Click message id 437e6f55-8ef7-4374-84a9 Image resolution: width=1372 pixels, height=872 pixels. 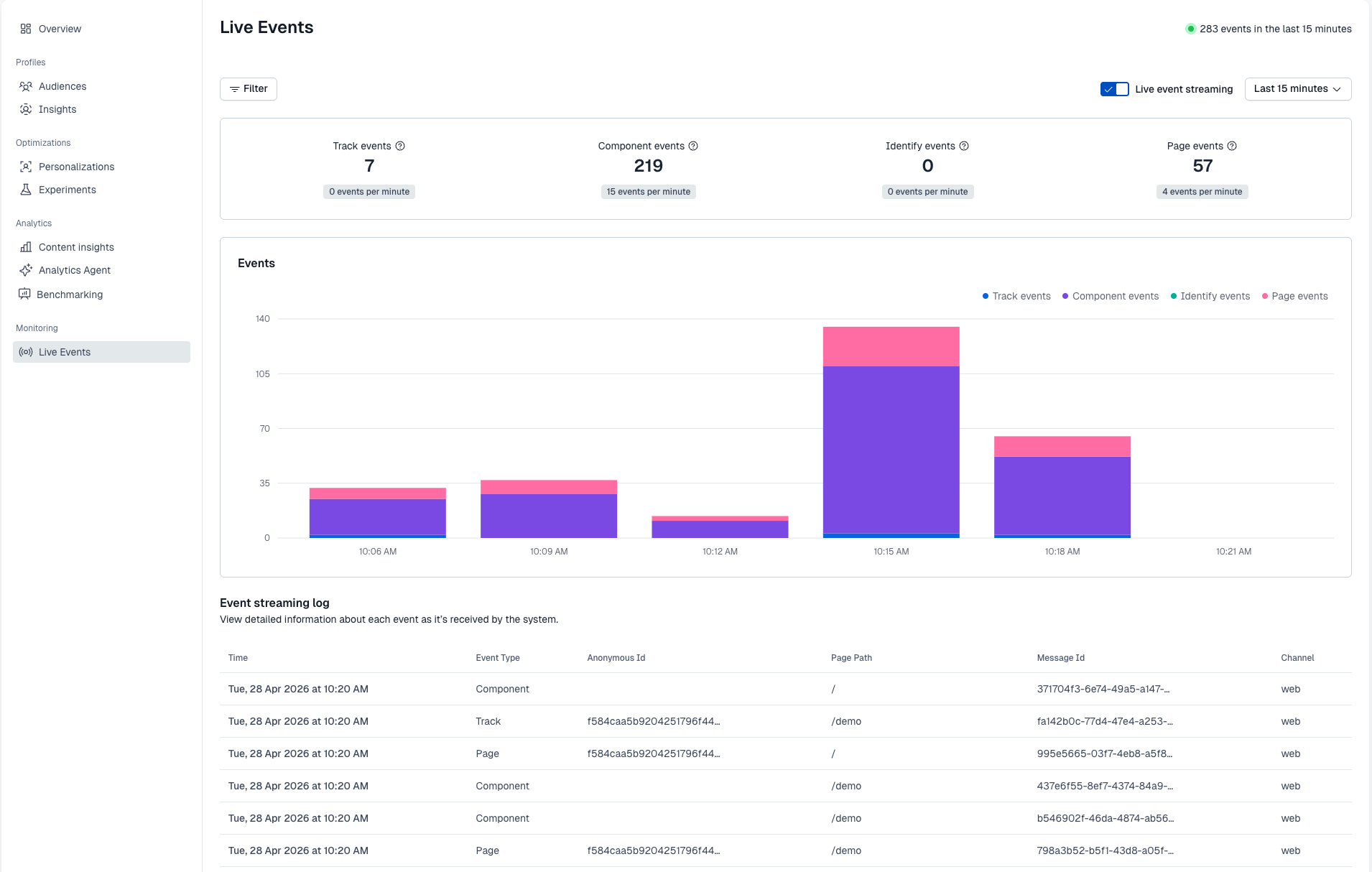pos(1105,786)
